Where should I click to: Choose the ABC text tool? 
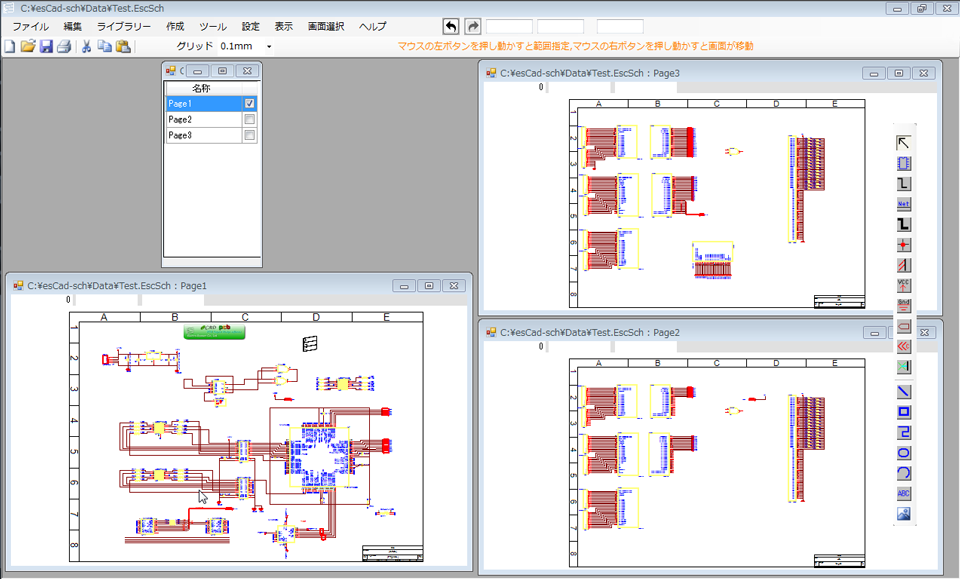(x=904, y=493)
